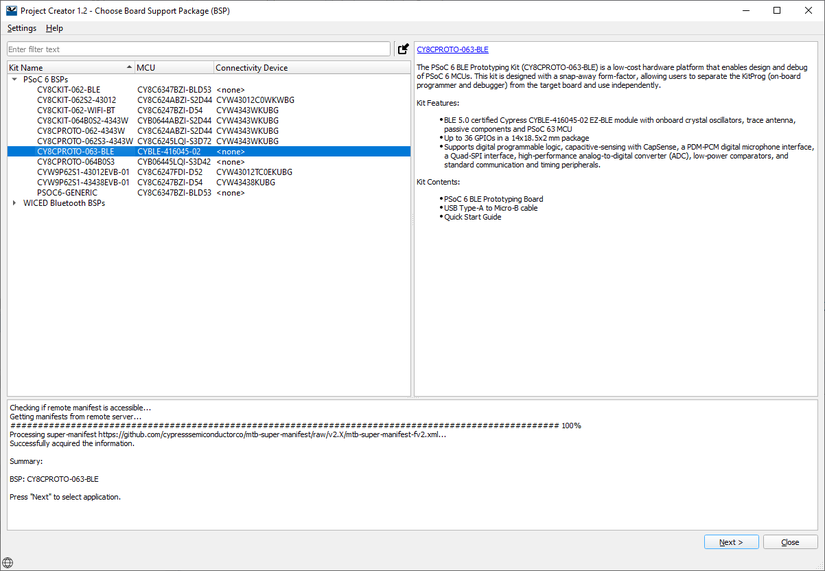Select the CY8CKIT-064B0S2-4343W kit
This screenshot has height=571, width=825.
[83, 121]
